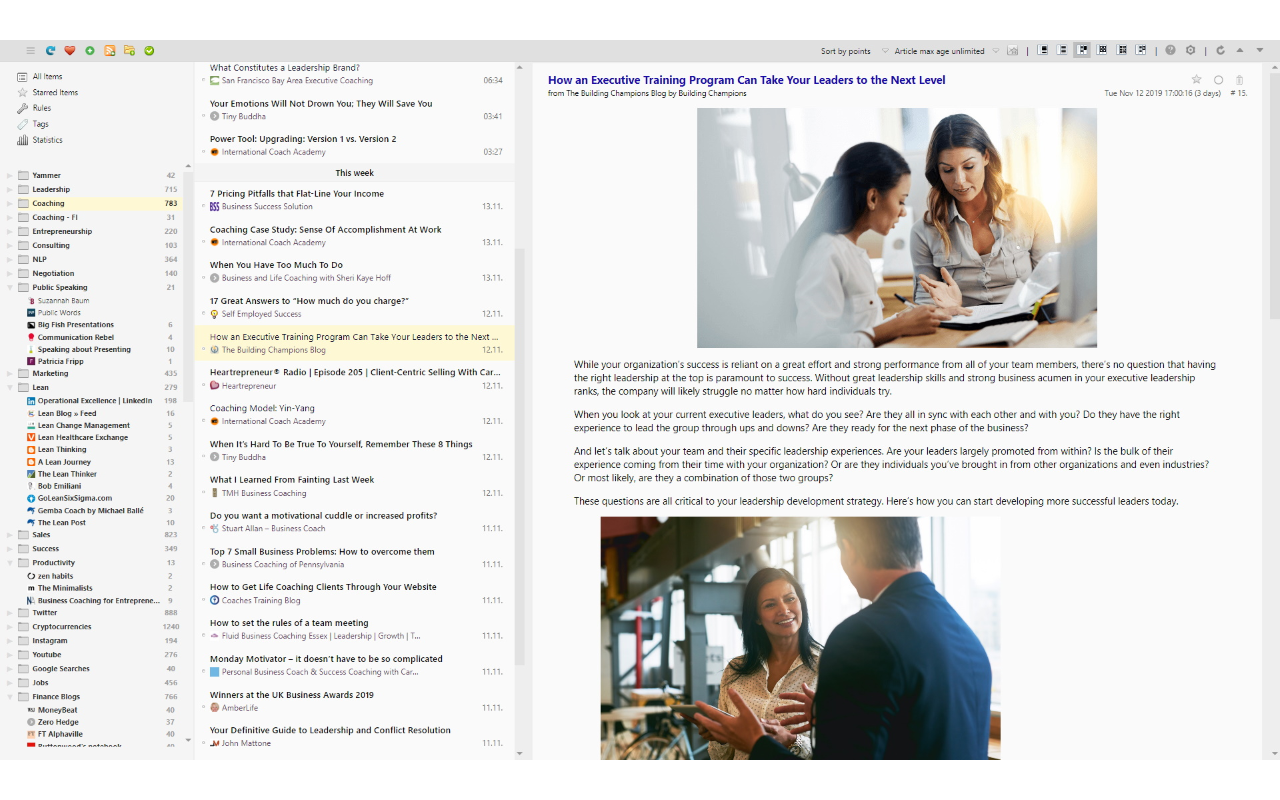The width and height of the screenshot is (1280, 800).
Task: Collapse the Public Speaking folder
Action: pos(10,287)
